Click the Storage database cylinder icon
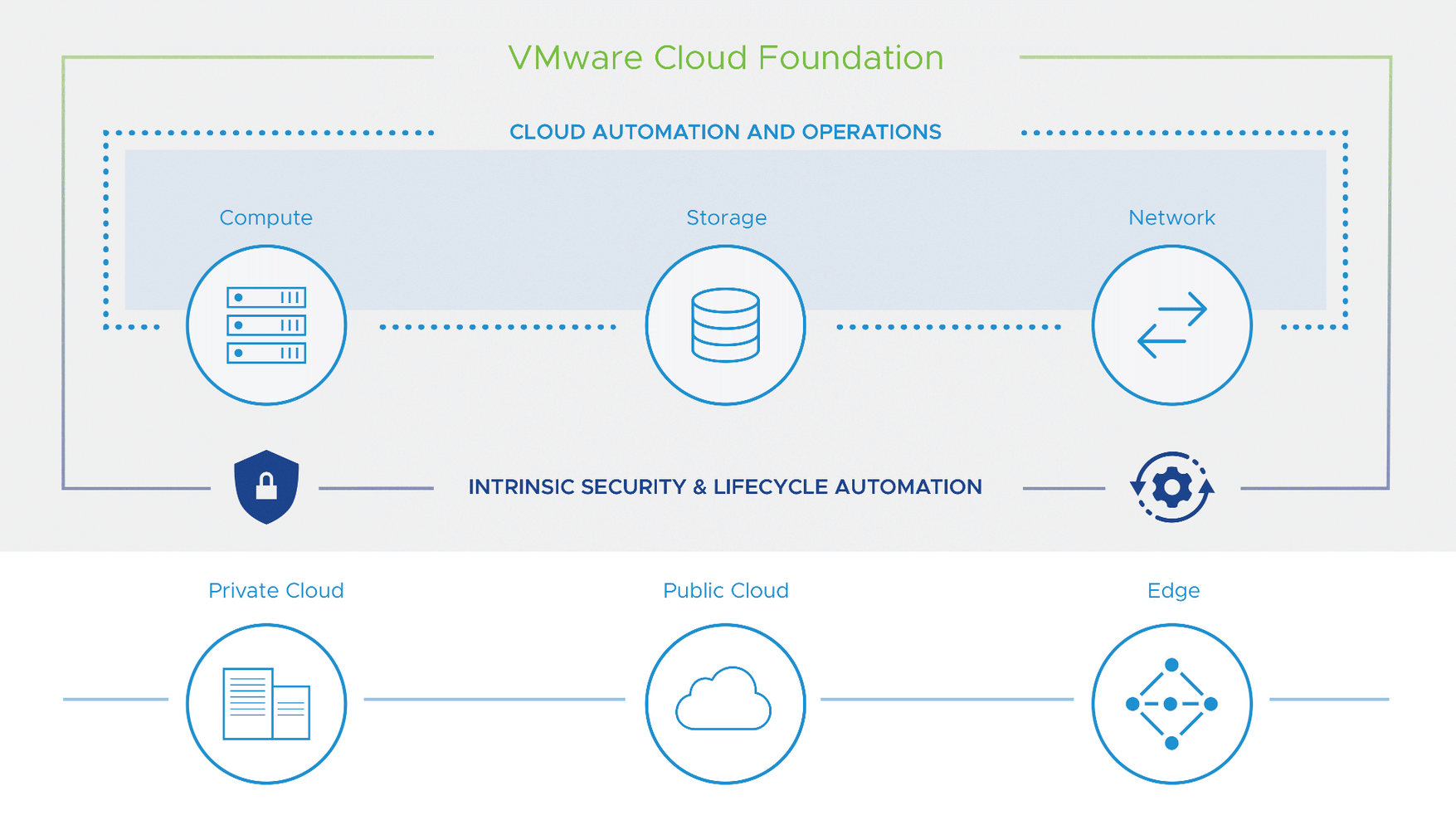Screen dimensions: 1456x830 (725, 326)
